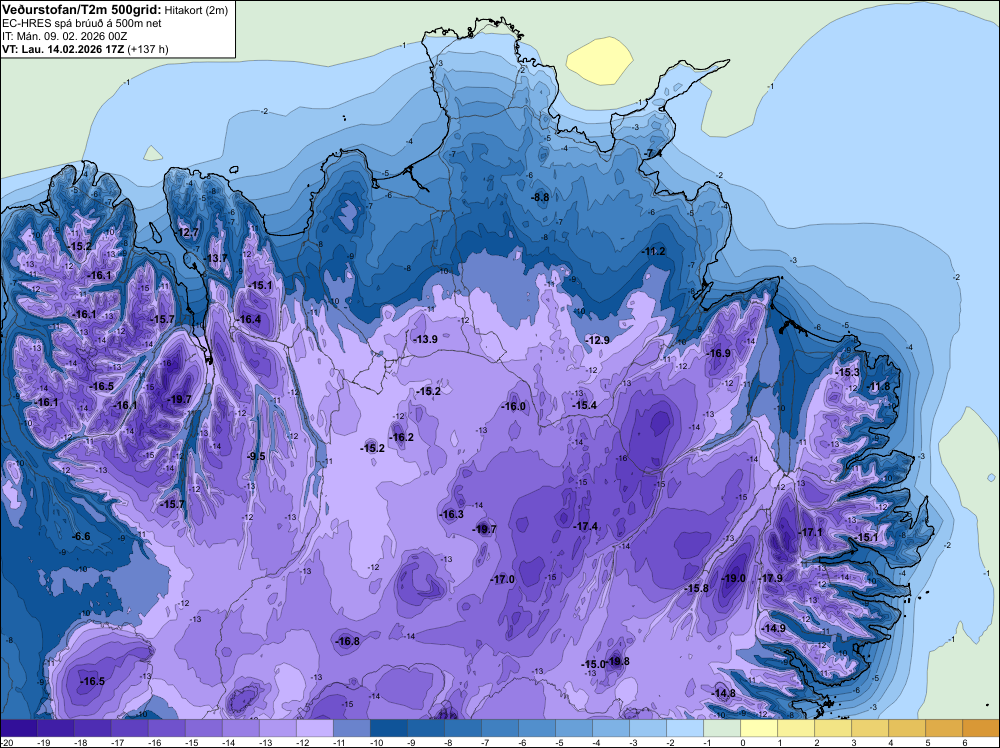Click the pale lilac legend swatch above -12
This screenshot has width=1000, height=748.
point(314,728)
